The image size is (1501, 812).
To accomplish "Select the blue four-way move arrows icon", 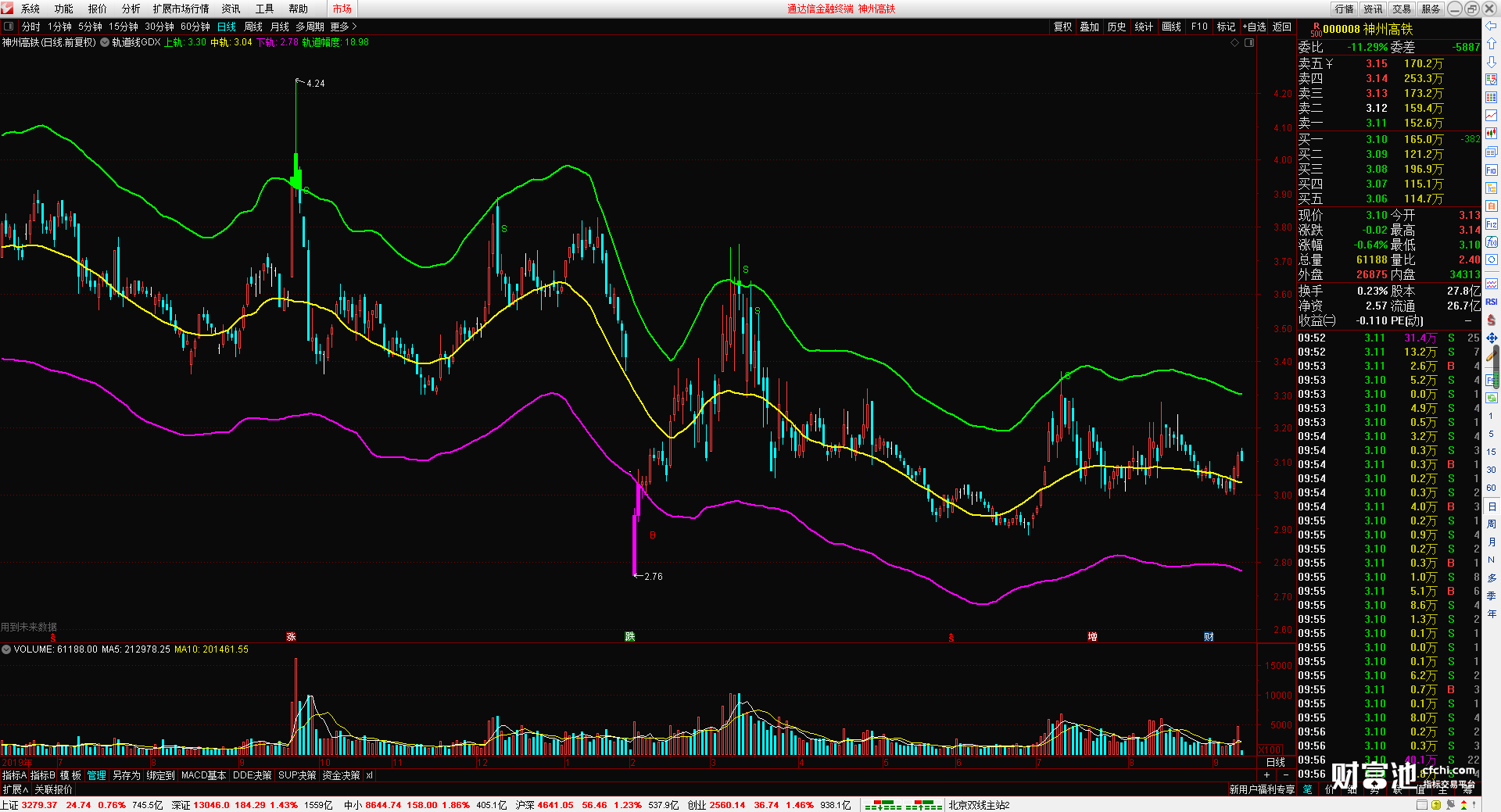I will (1491, 338).
